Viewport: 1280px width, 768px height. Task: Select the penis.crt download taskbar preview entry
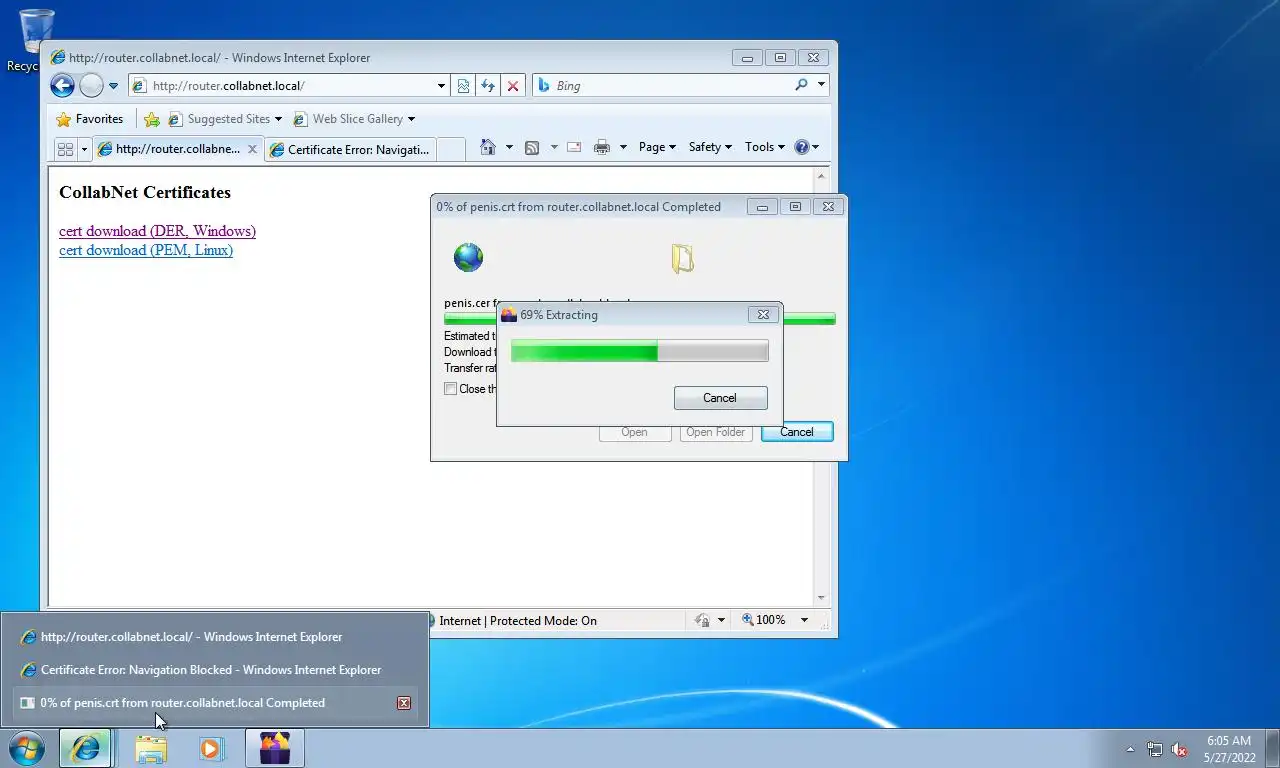click(215, 703)
